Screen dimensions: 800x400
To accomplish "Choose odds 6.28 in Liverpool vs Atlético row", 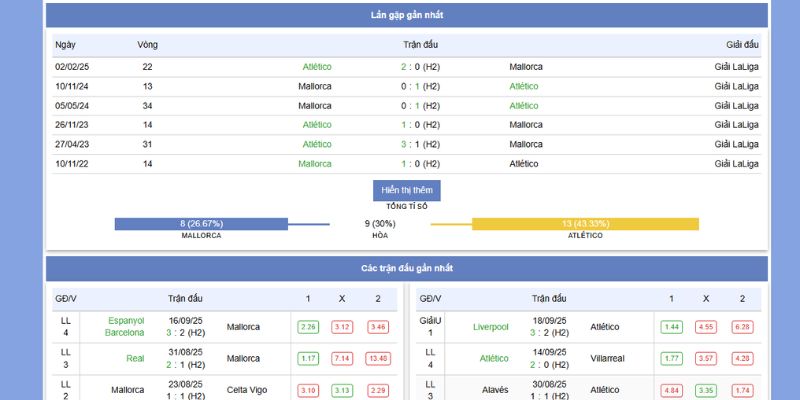I will (x=742, y=327).
